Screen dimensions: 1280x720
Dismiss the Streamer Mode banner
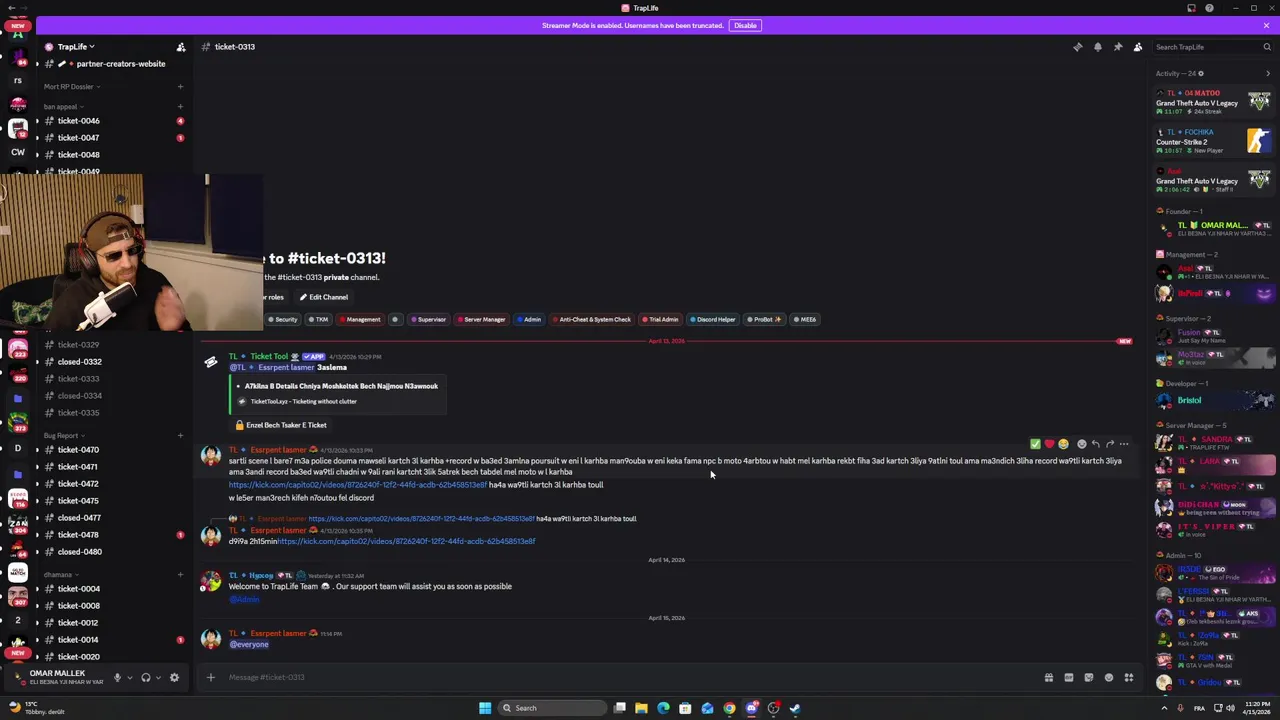pyautogui.click(x=1266, y=25)
